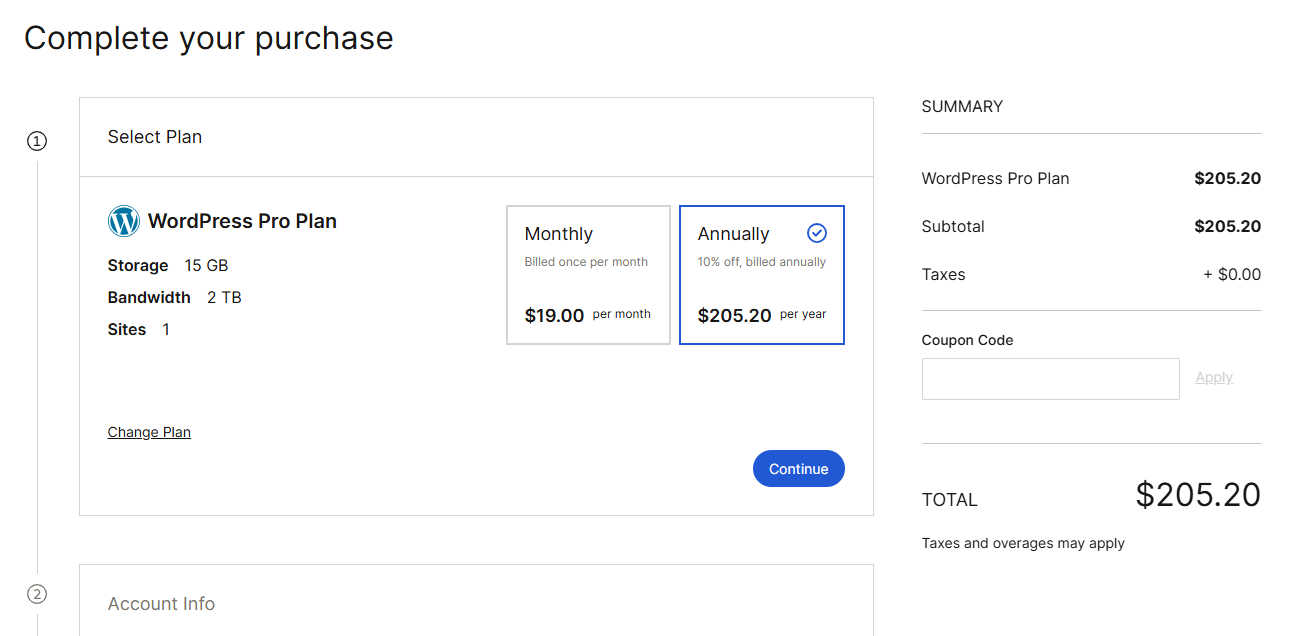The height and width of the screenshot is (636, 1307).
Task: Click the $19.00 per month price
Action: point(588,315)
